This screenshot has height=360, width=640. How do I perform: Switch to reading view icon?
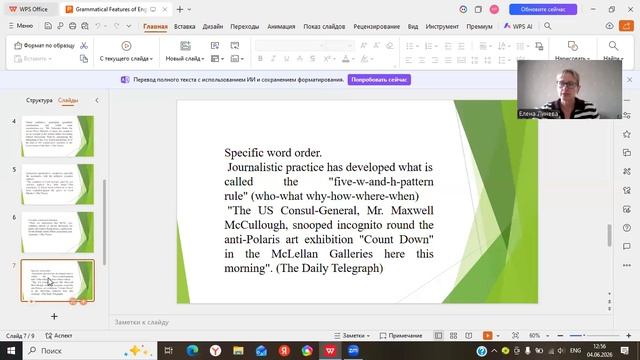tap(469, 336)
